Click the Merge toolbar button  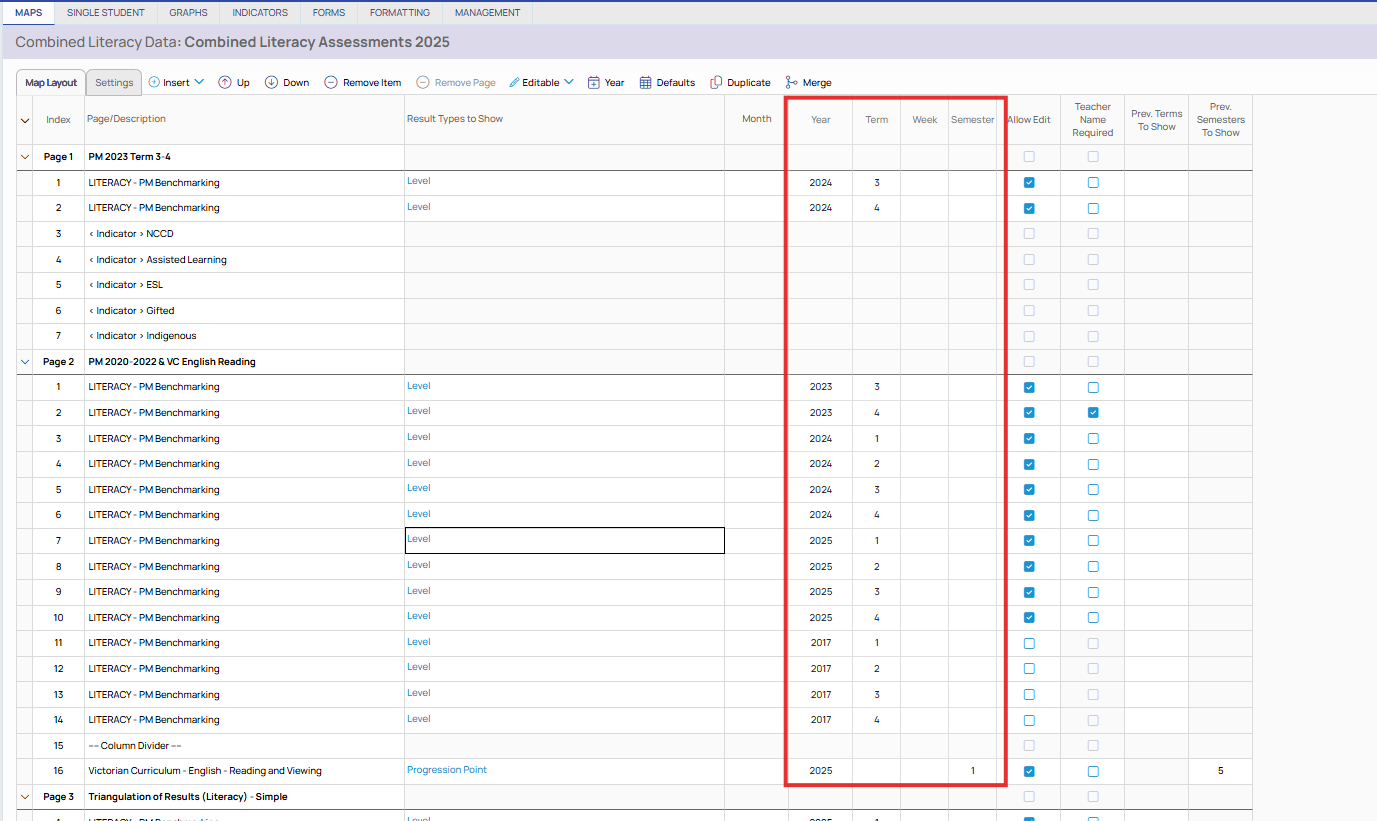tap(808, 83)
